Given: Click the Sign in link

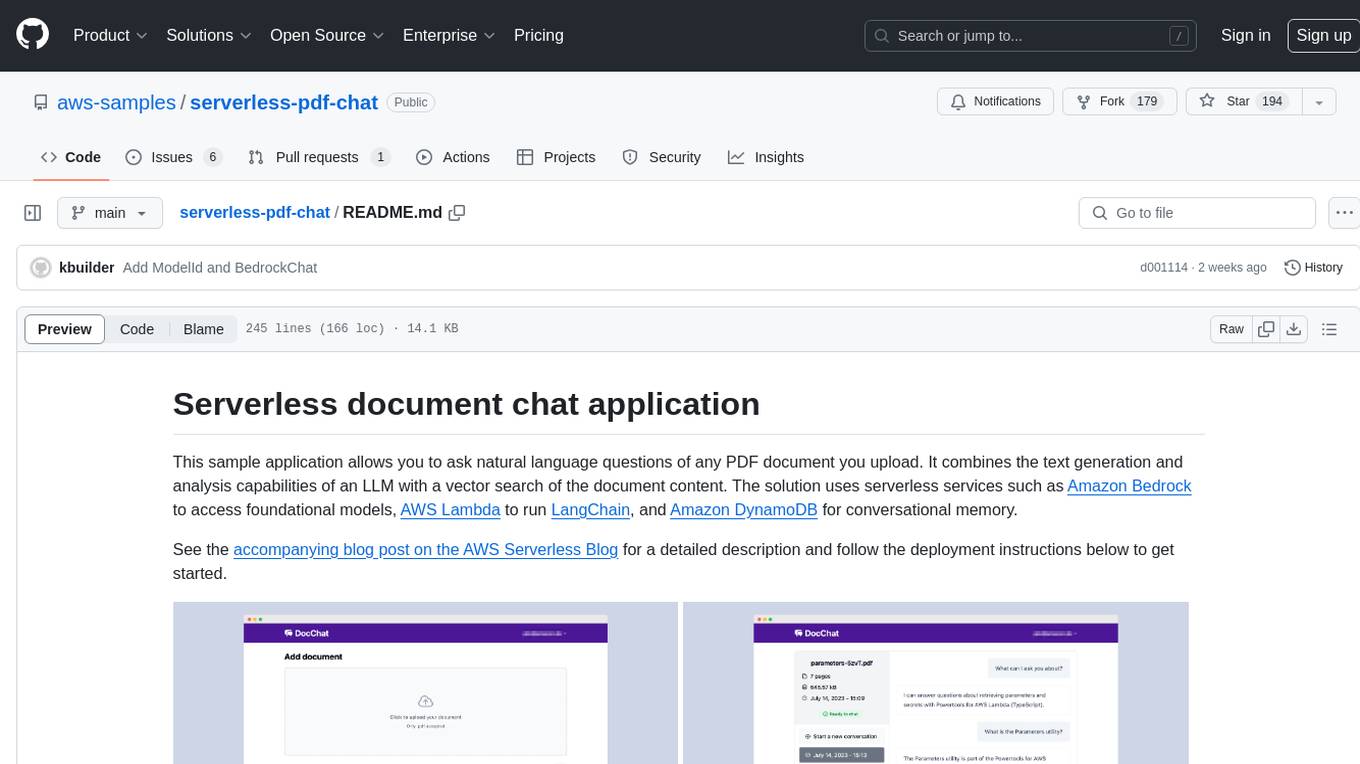Looking at the screenshot, I should click(1245, 35).
